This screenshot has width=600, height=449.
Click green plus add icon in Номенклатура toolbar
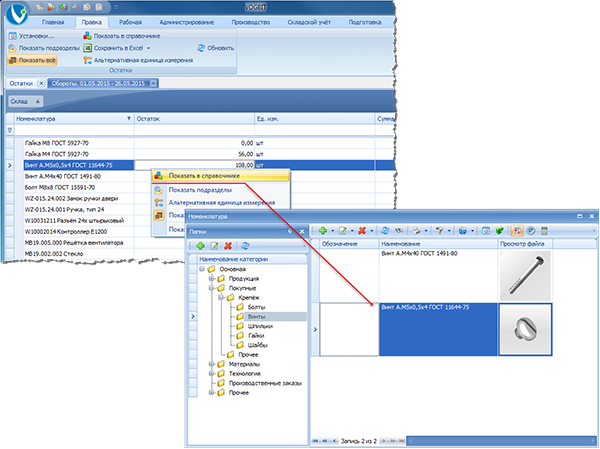323,230
